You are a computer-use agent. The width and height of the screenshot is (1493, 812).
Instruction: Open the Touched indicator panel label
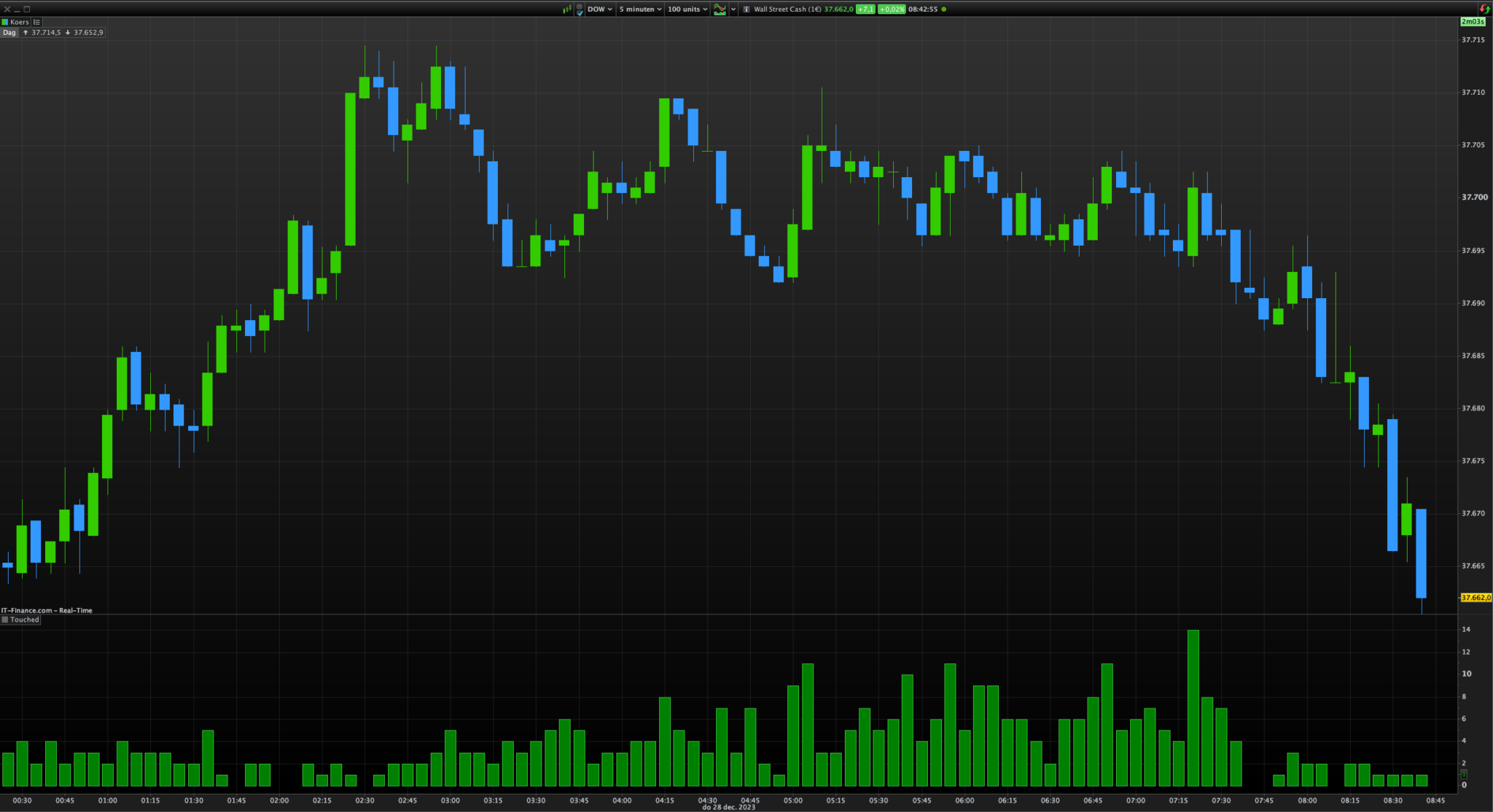[x=24, y=620]
